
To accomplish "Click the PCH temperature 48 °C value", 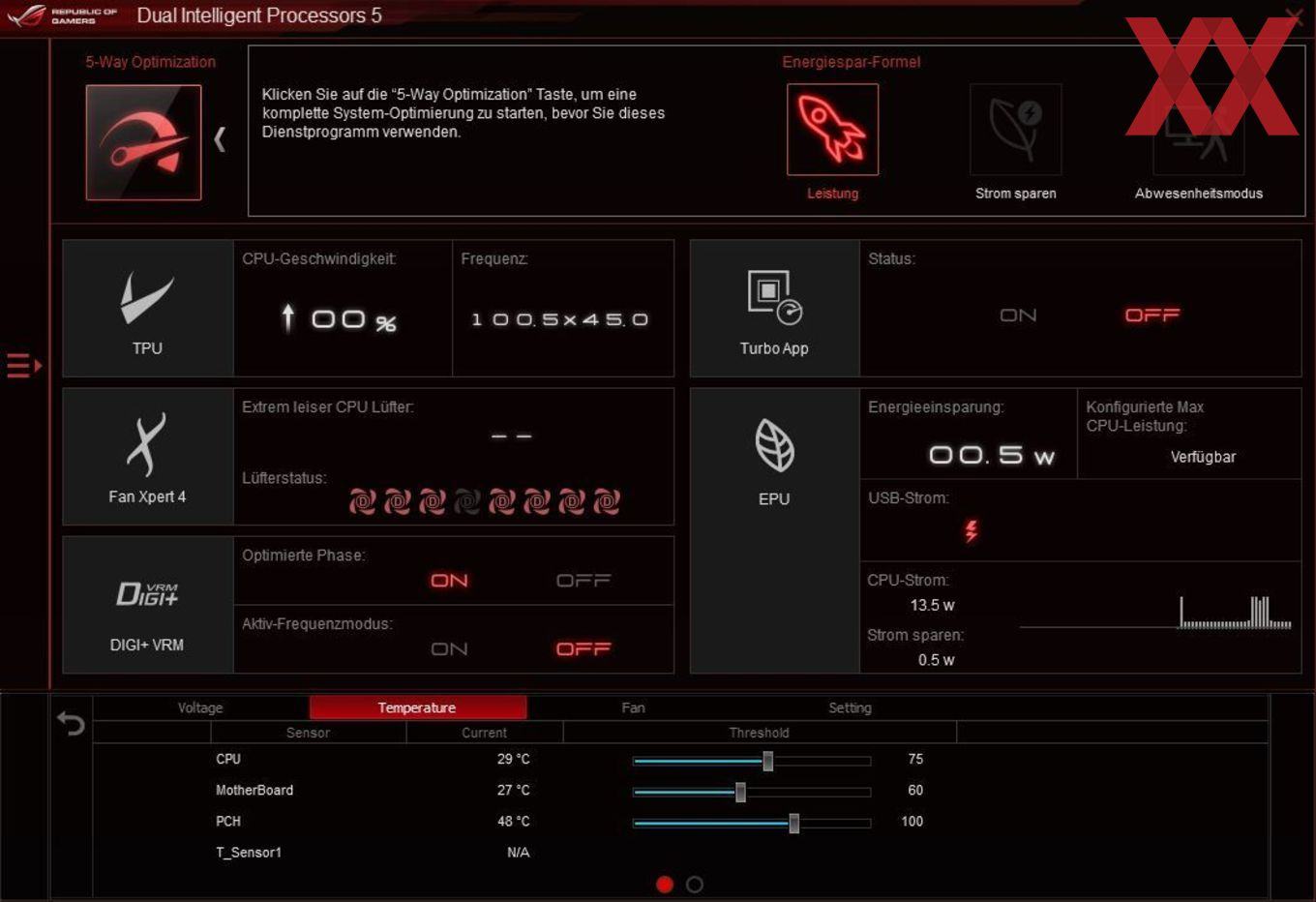I will 514,821.
